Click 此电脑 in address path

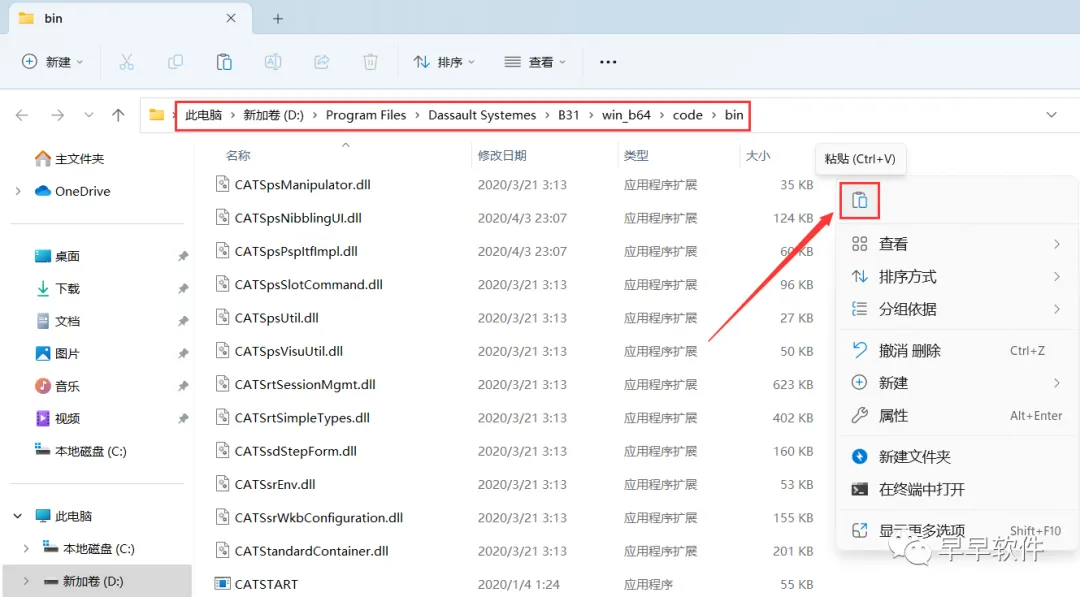pos(203,115)
